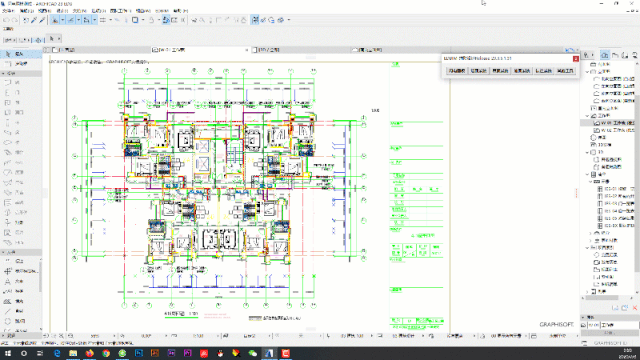Click the rightmost button in the floating plugin dialog
640x360 pixels.
(x=565, y=71)
